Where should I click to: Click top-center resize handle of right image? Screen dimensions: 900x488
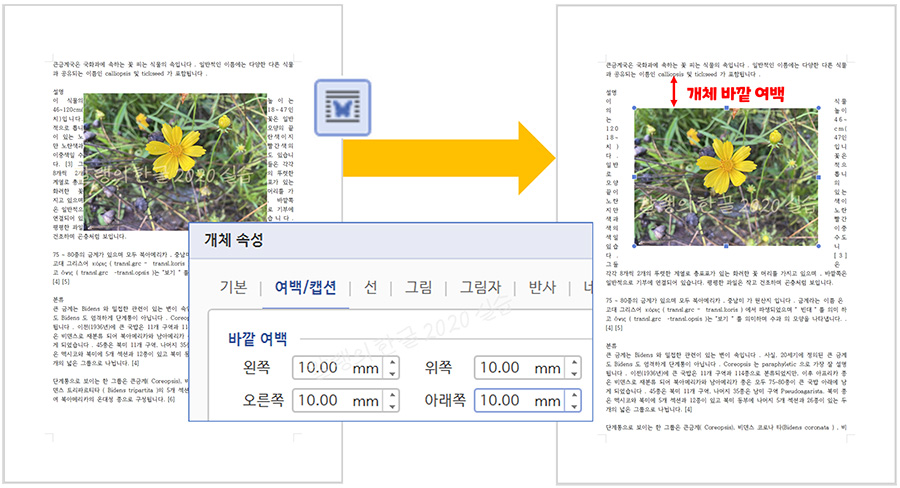(x=726, y=108)
